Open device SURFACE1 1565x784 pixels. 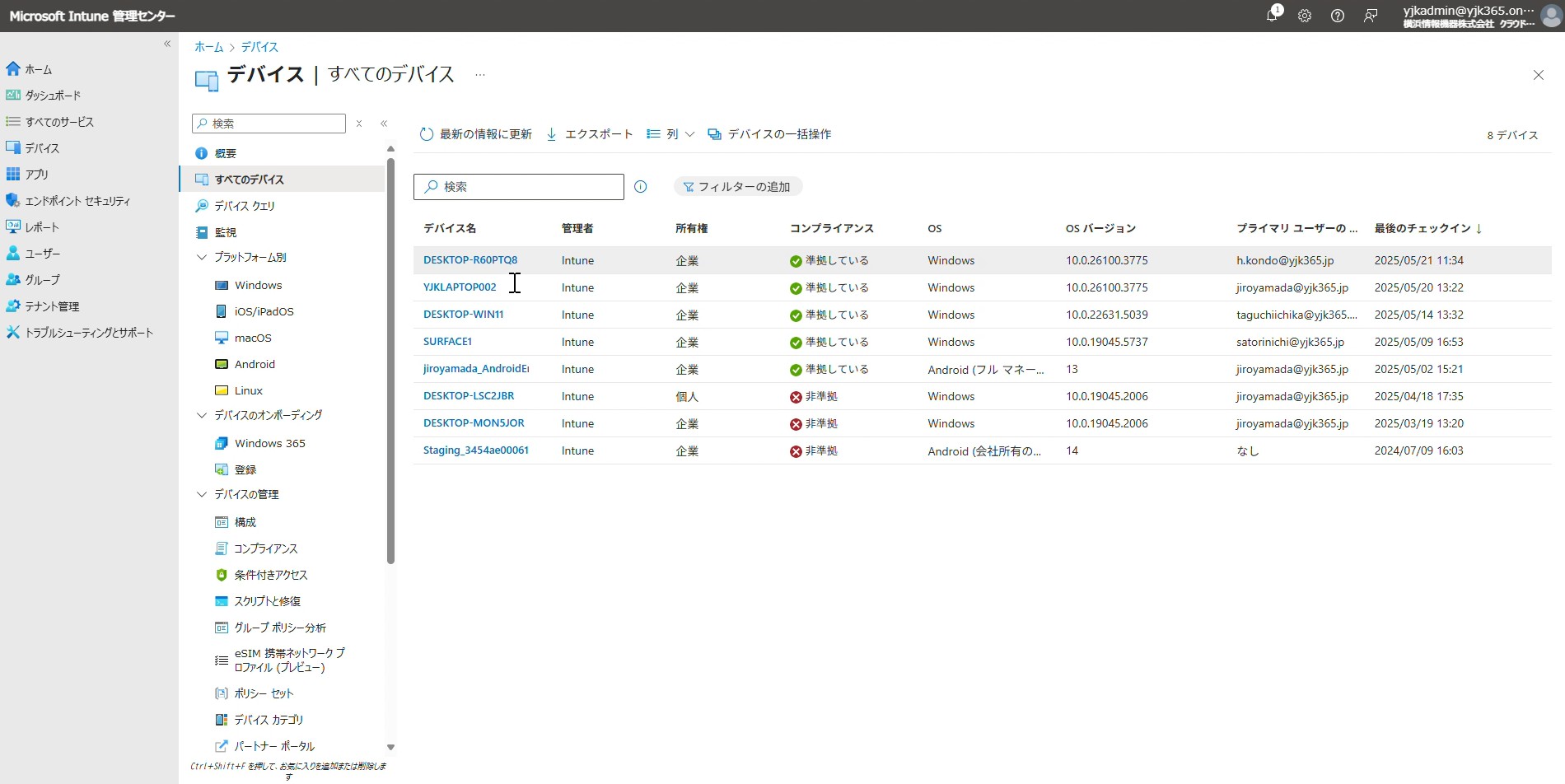(x=448, y=342)
